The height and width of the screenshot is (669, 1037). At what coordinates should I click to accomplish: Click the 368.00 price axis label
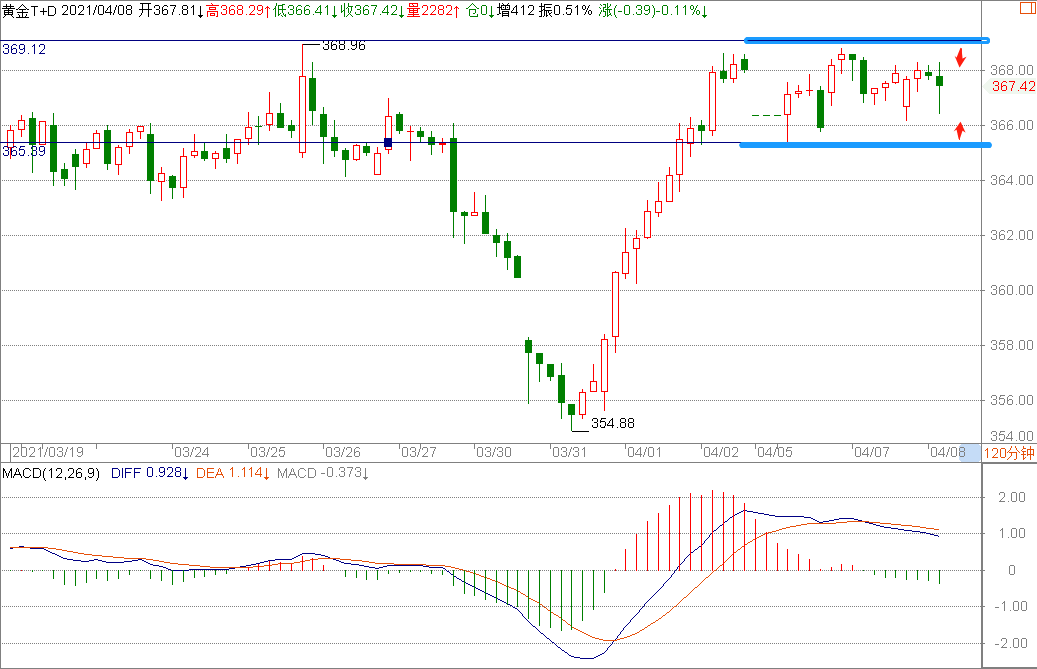tap(1012, 70)
